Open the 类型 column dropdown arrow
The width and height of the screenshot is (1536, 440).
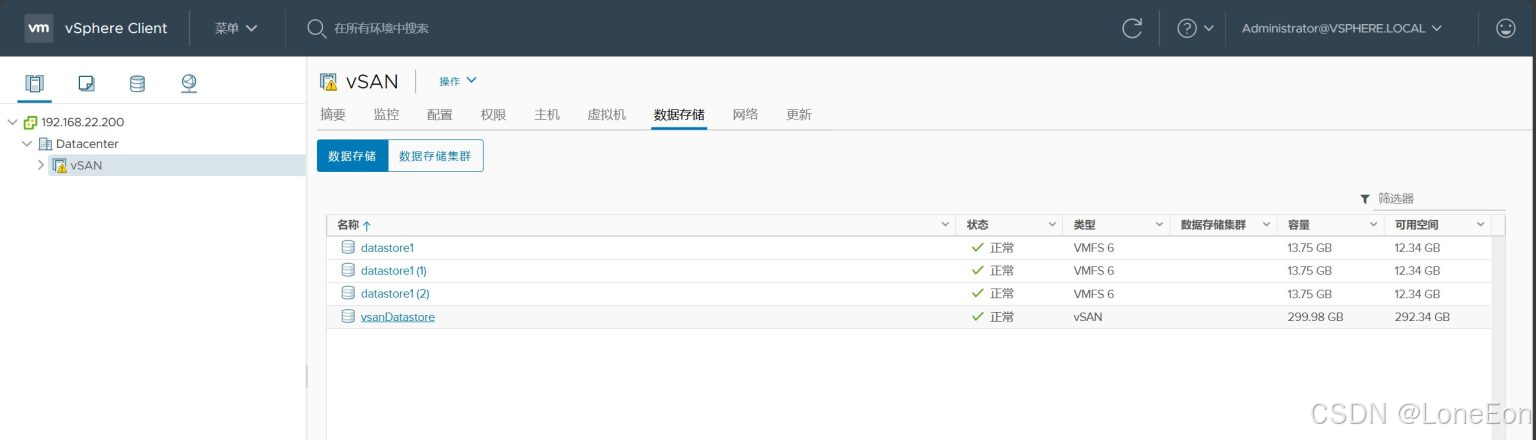(x=1159, y=225)
